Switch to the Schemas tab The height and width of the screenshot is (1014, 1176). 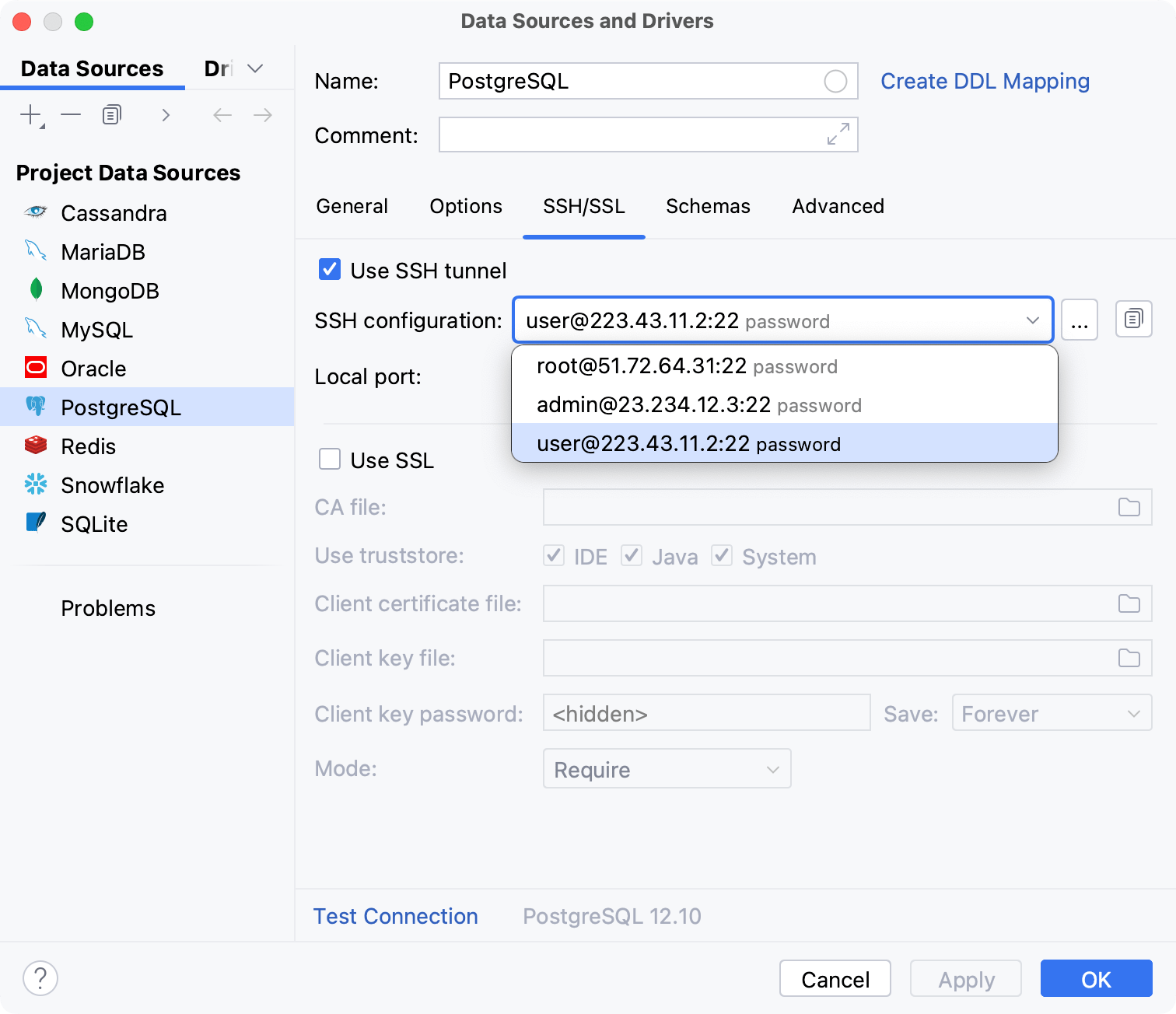[707, 206]
